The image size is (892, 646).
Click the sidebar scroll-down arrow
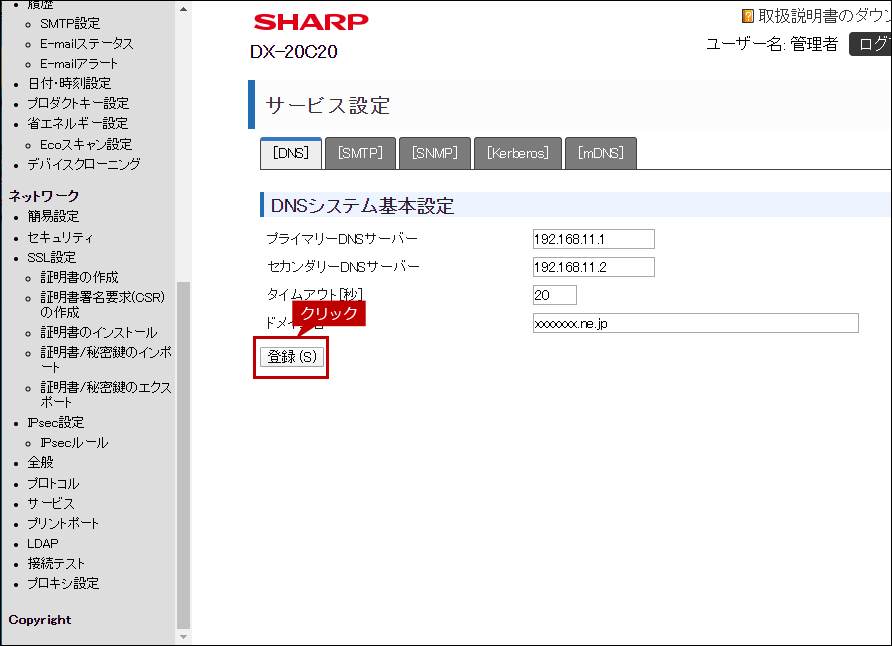[183, 637]
